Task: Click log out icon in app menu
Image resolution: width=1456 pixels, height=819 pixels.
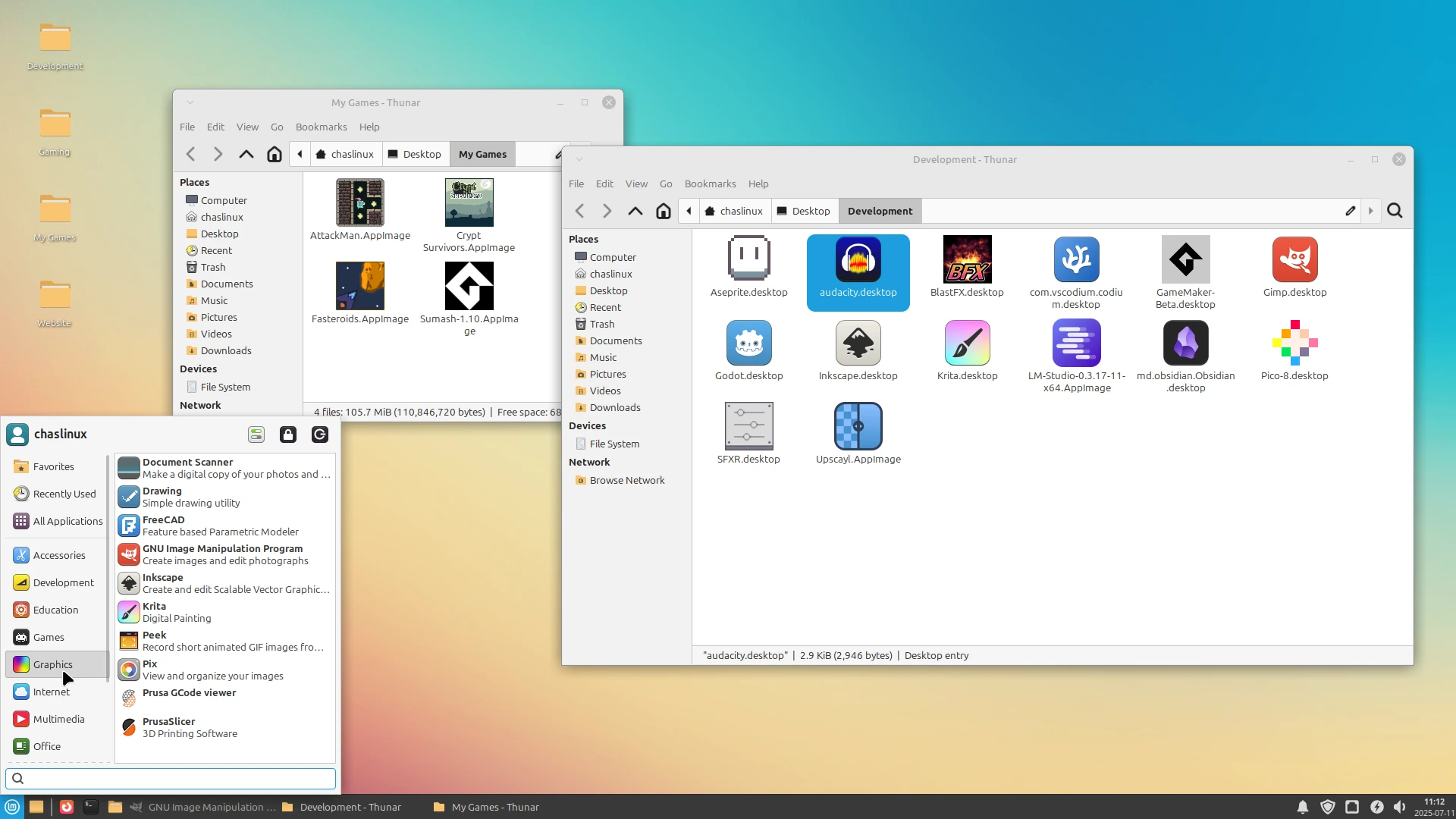Action: coord(320,434)
